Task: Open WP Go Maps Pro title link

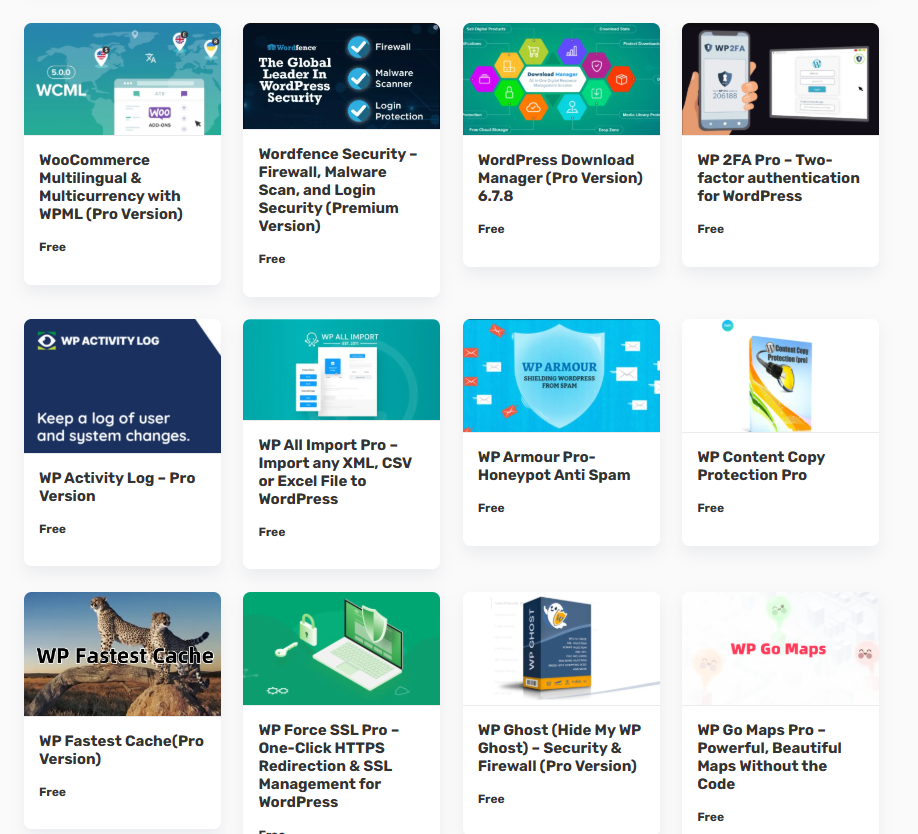Action: click(x=769, y=757)
